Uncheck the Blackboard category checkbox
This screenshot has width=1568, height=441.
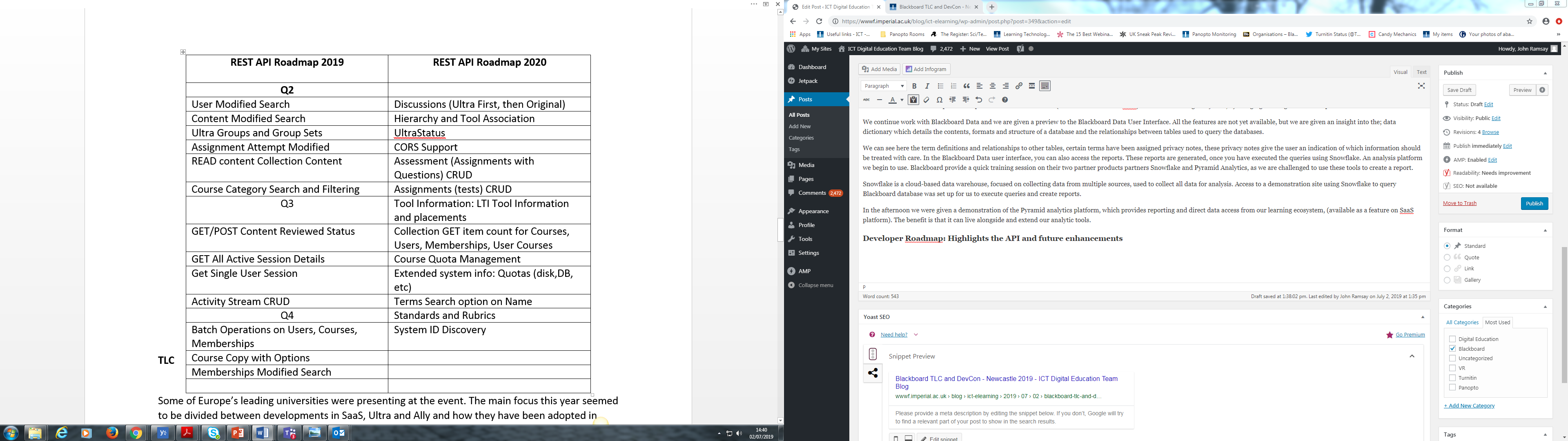tap(1452, 349)
